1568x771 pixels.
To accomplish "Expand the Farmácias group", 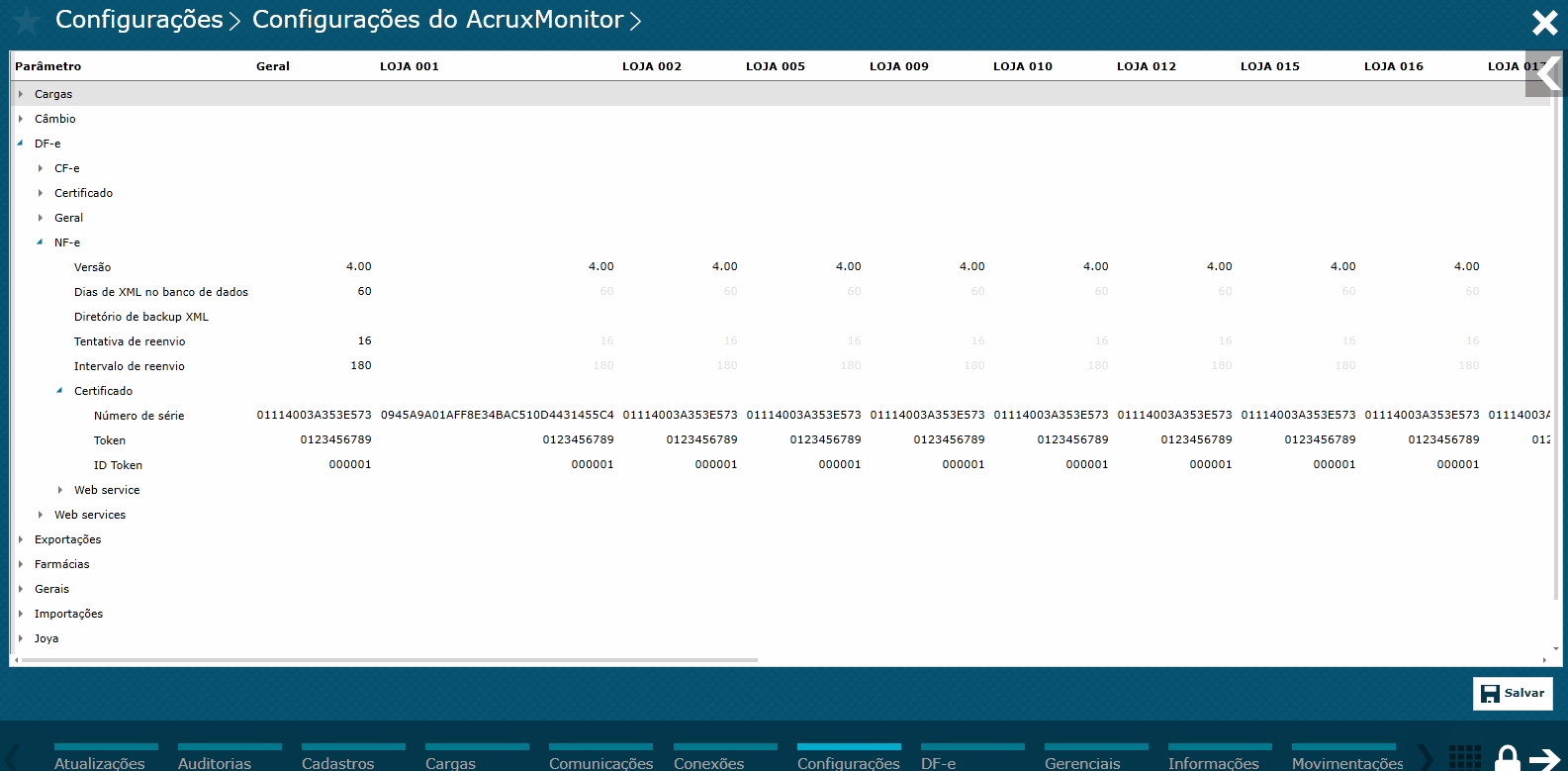I will click(21, 564).
